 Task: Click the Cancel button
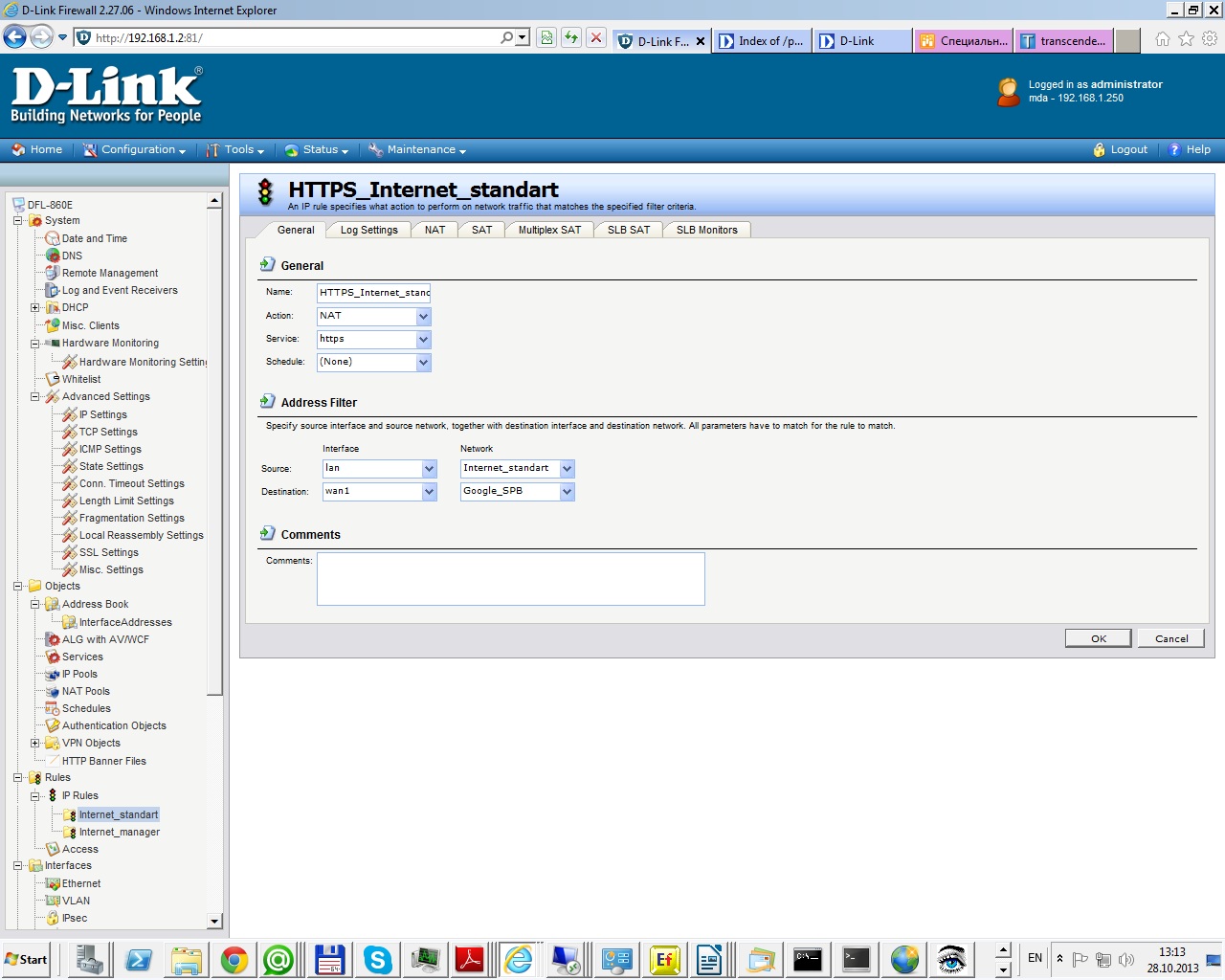pos(1171,638)
